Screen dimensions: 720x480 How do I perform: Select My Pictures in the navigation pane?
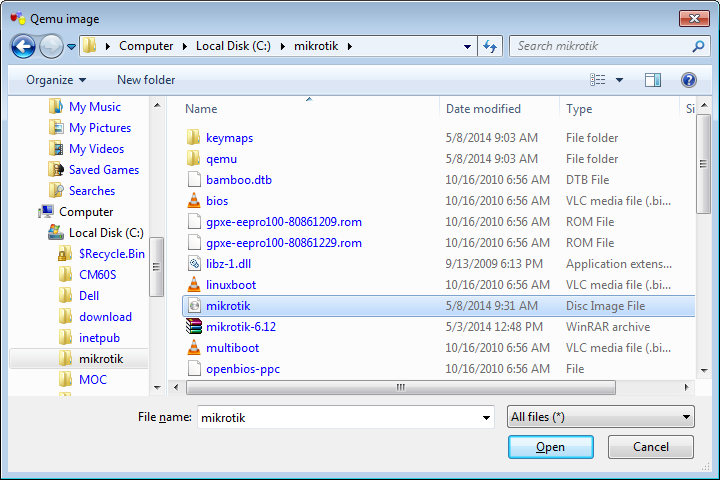tap(100, 128)
